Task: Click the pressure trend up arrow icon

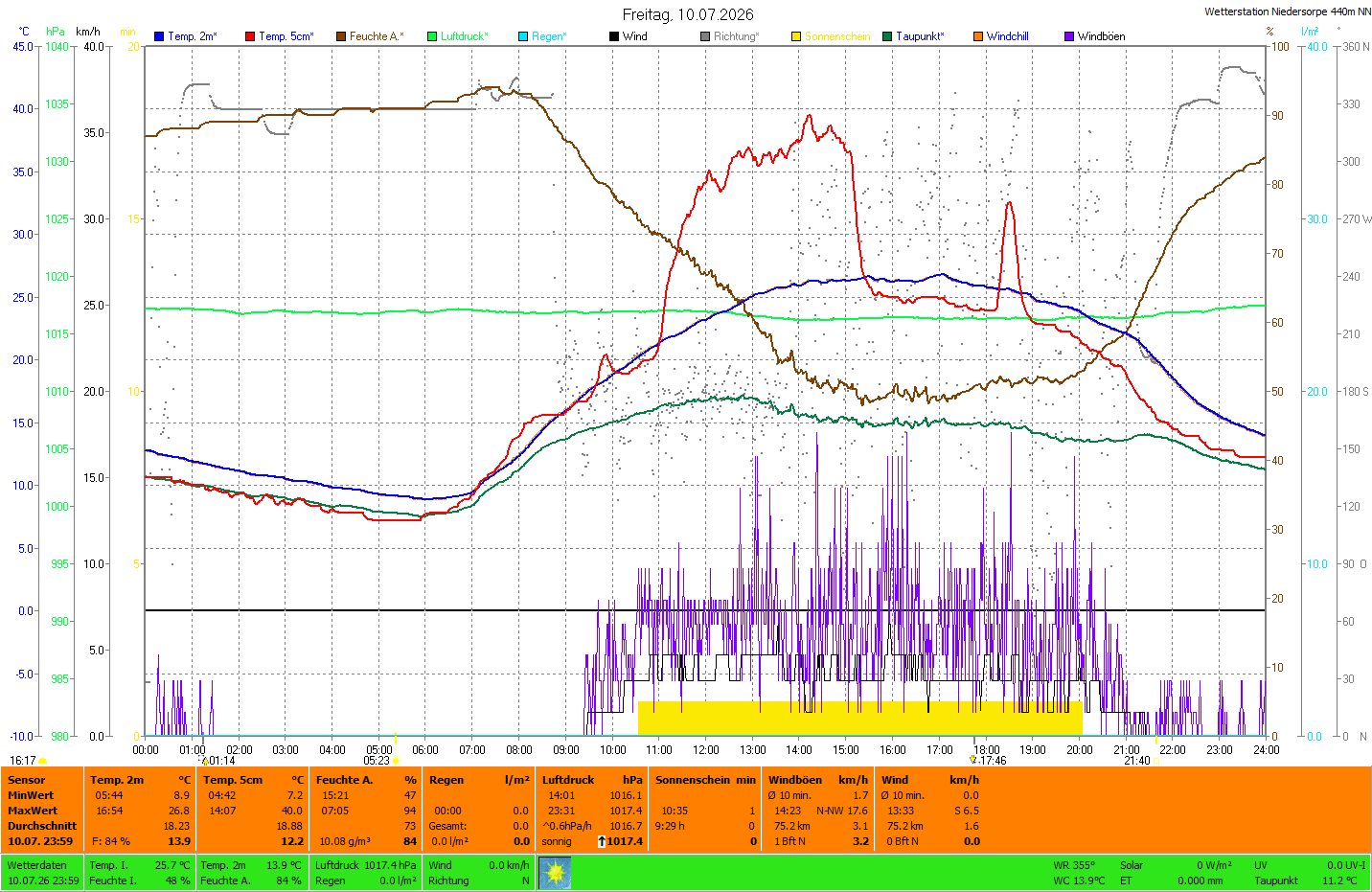Action: (x=602, y=841)
